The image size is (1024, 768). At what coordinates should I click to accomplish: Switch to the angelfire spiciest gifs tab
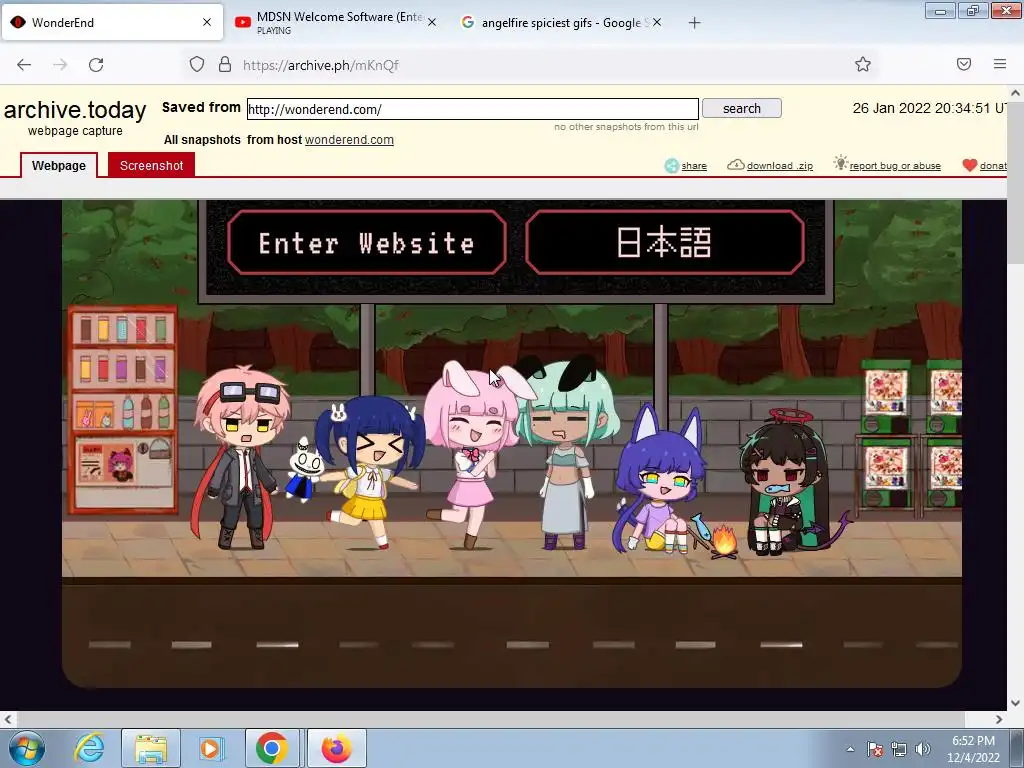pyautogui.click(x=562, y=22)
